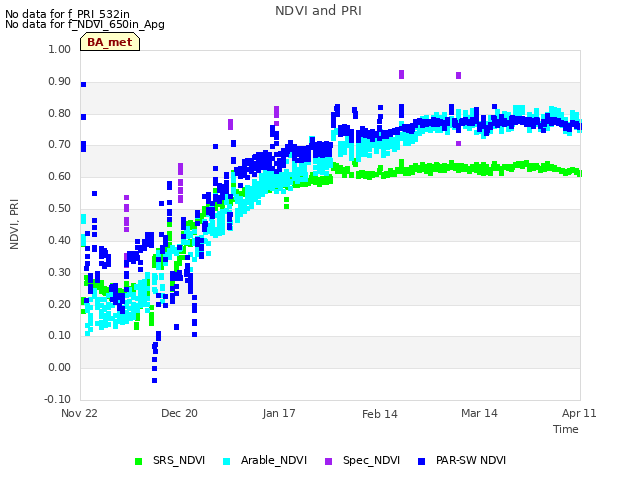
Task: Toggle the PAR-SW NDVI legend entry
Action: pyautogui.click(x=462, y=460)
